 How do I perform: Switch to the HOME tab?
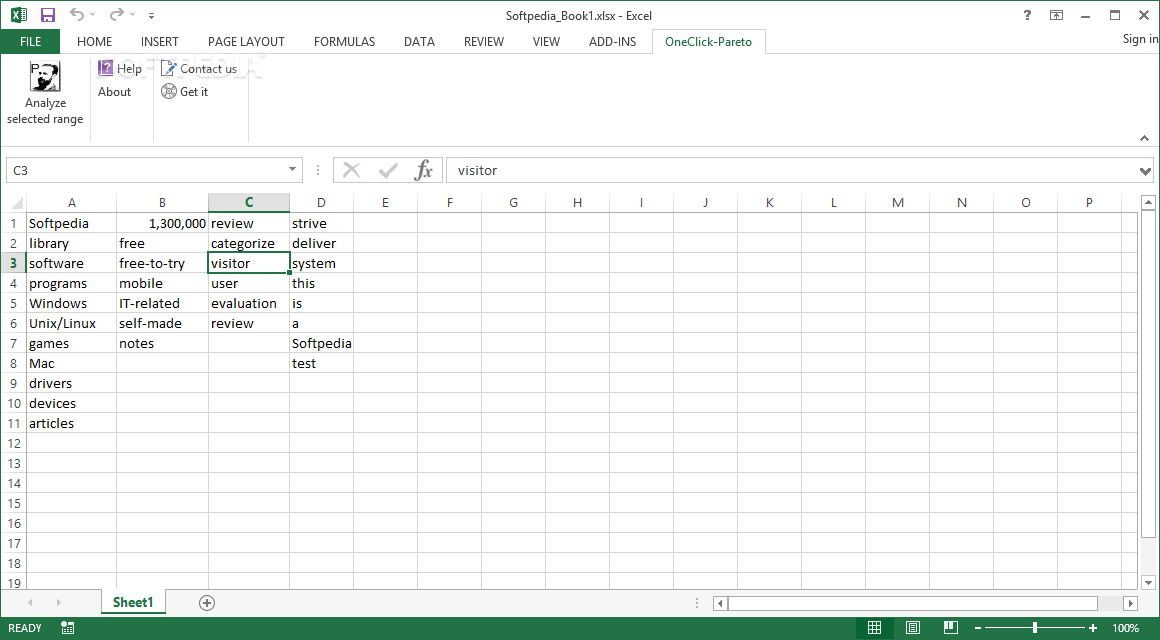coord(95,41)
